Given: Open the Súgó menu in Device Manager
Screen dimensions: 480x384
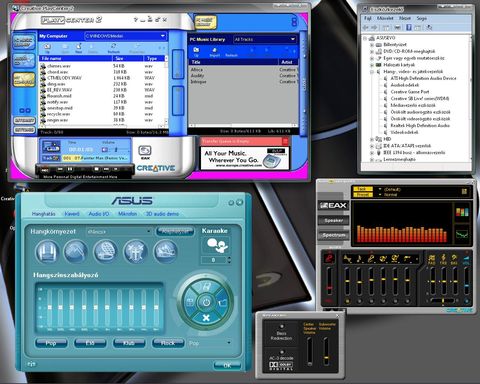Looking at the screenshot, I should pyautogui.click(x=421, y=18).
